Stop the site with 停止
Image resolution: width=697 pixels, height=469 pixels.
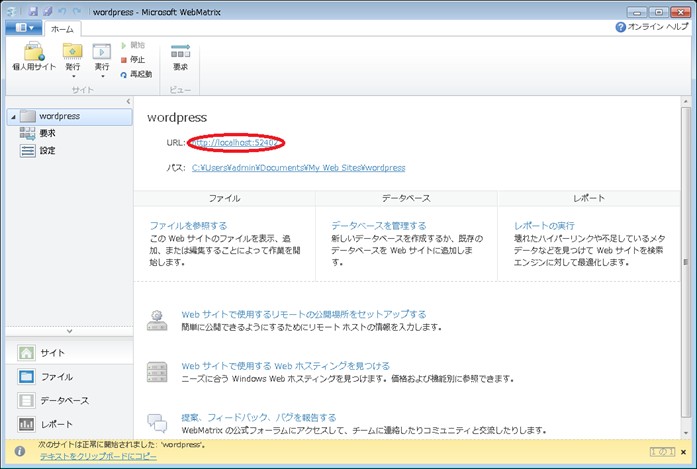(x=133, y=60)
